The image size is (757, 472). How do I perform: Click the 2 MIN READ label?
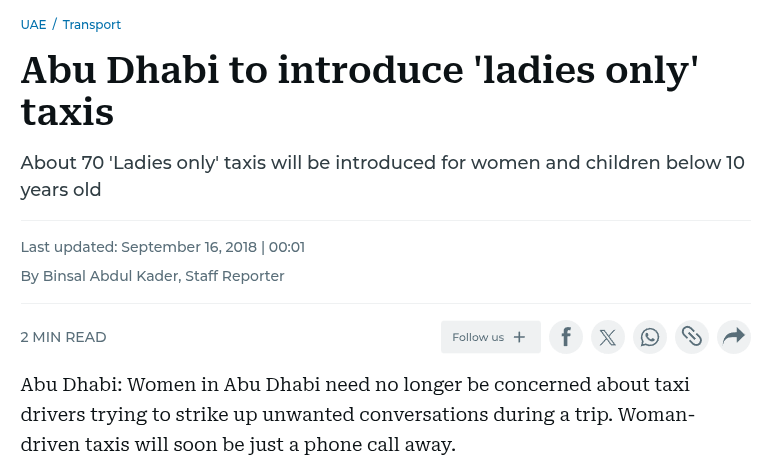tap(63, 337)
